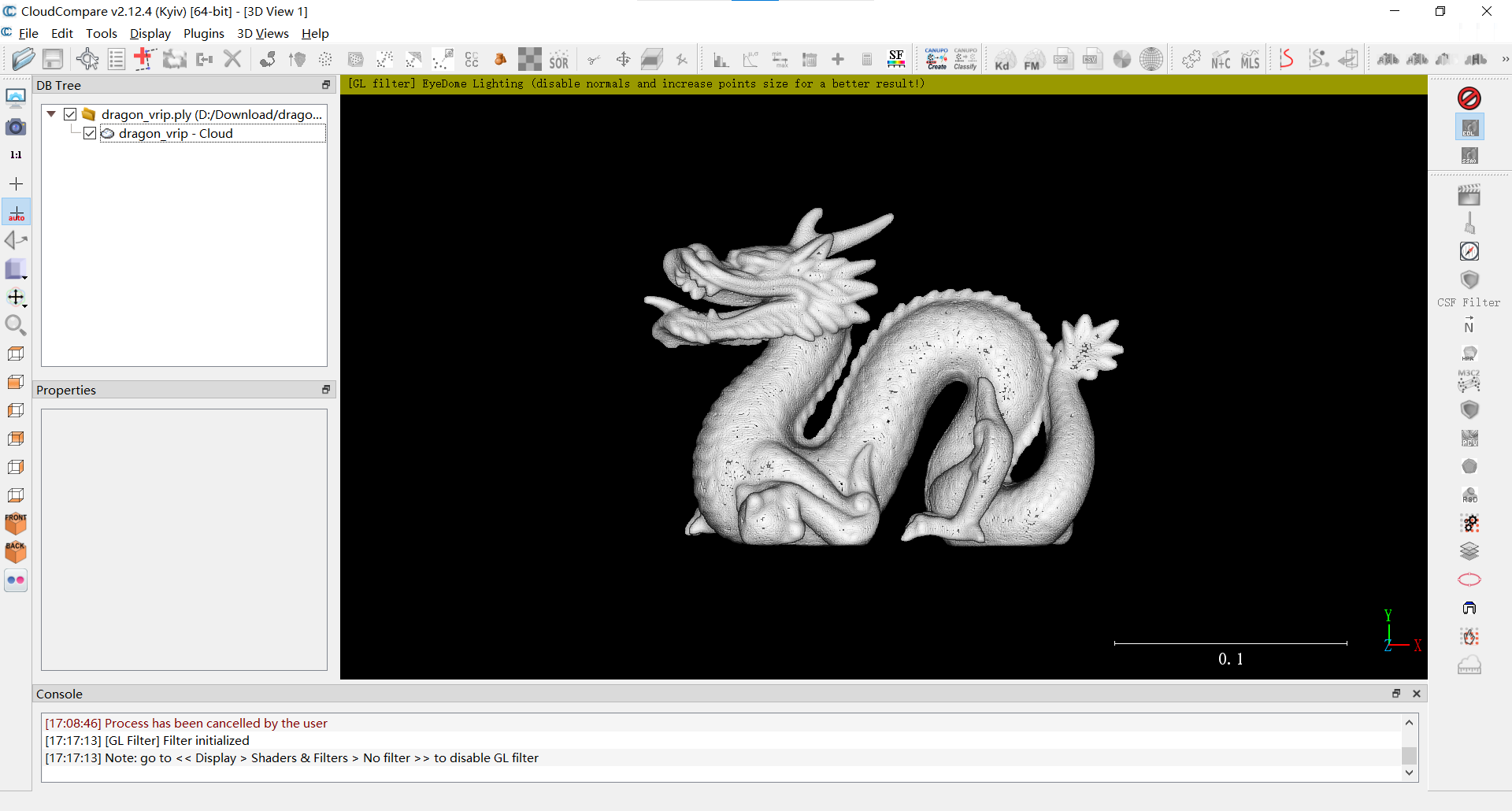Click the BACK view cube icon
The image size is (1512, 811).
(x=16, y=552)
